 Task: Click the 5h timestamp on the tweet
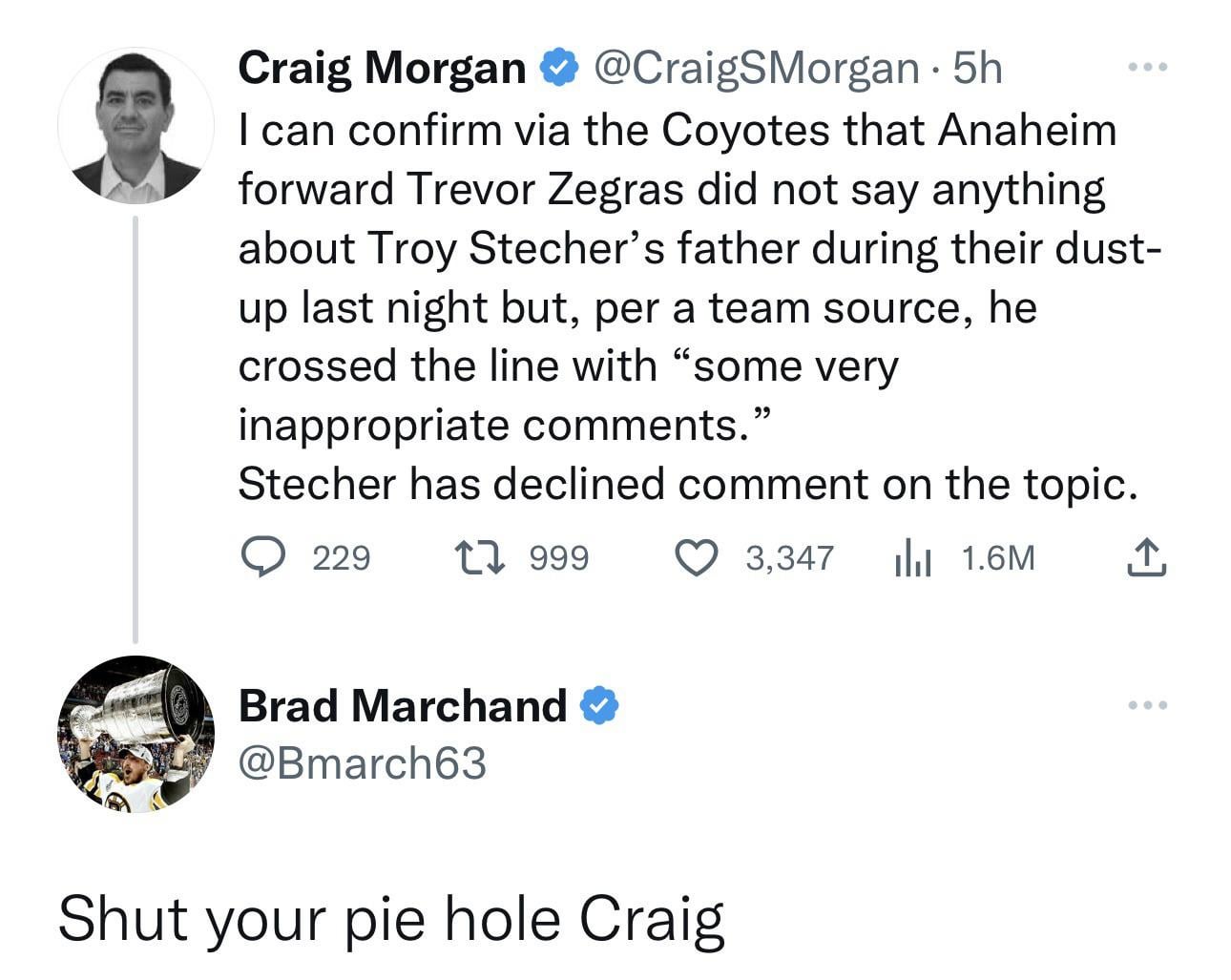tap(978, 68)
